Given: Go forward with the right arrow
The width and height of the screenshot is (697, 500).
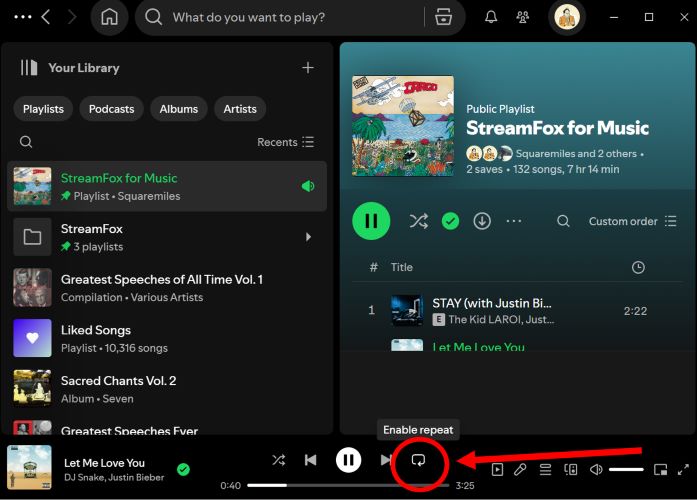Looking at the screenshot, I should [72, 17].
